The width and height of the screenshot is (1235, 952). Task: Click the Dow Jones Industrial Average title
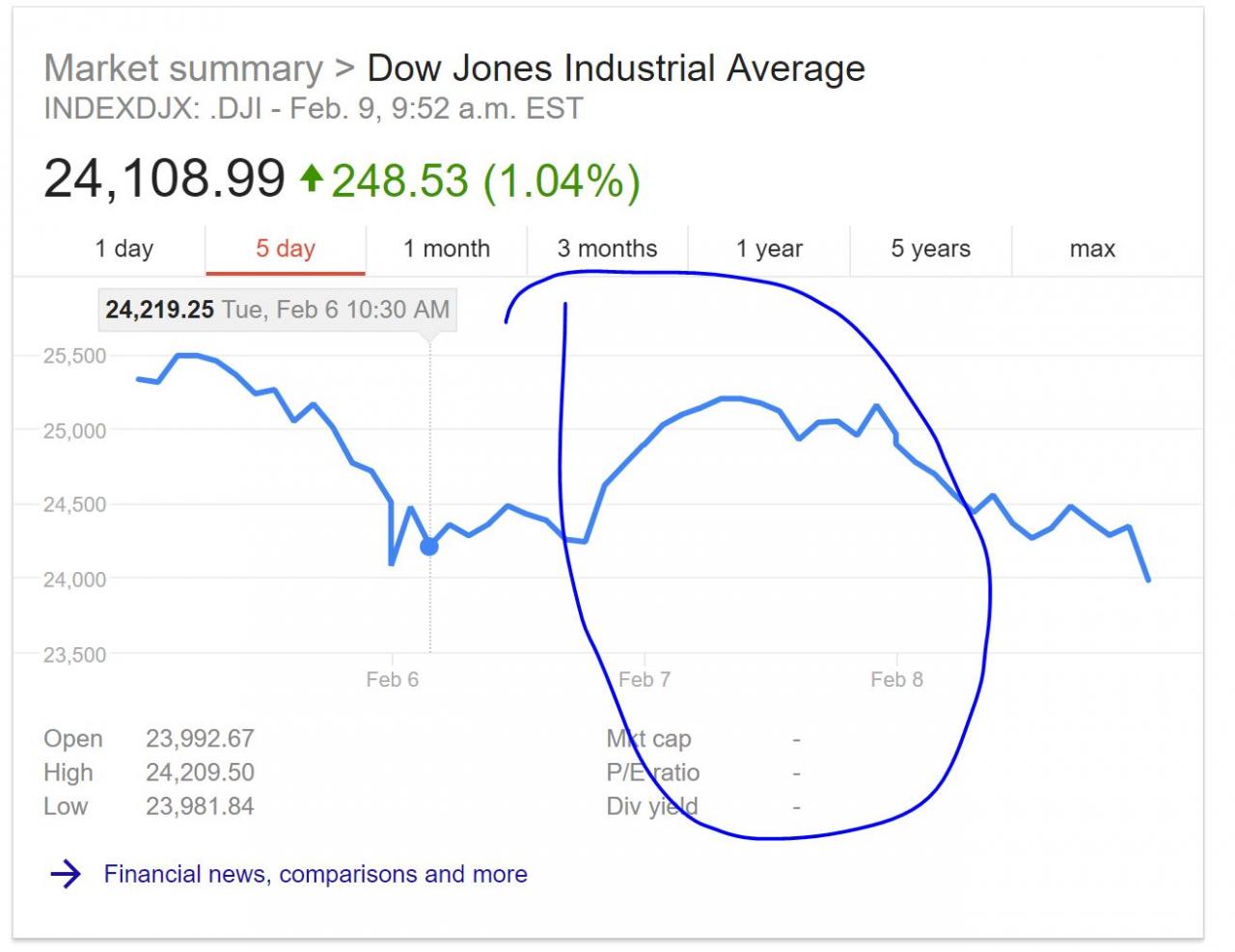click(617, 68)
